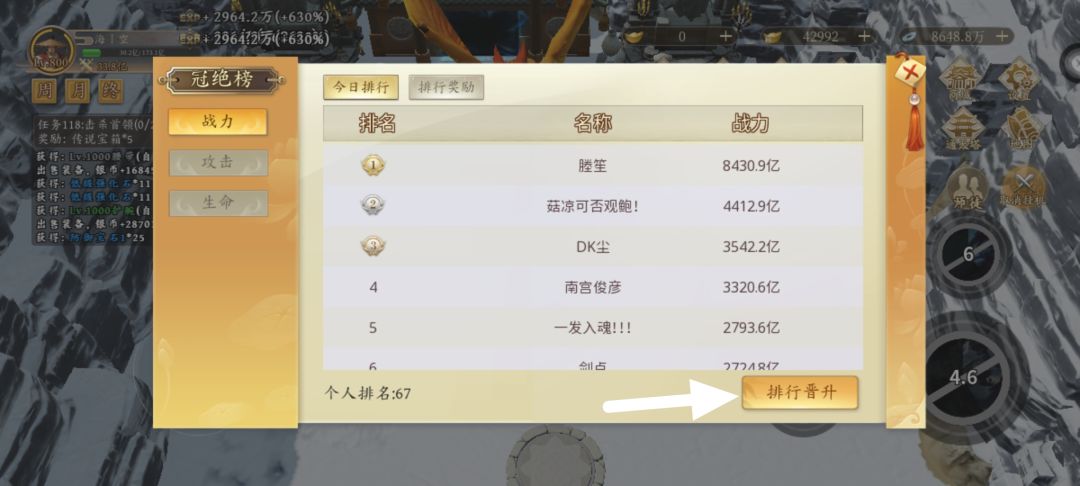Viewport: 1080px width, 486px height.
Task: Open the 地图 map scroll icon
Action: [1022, 129]
